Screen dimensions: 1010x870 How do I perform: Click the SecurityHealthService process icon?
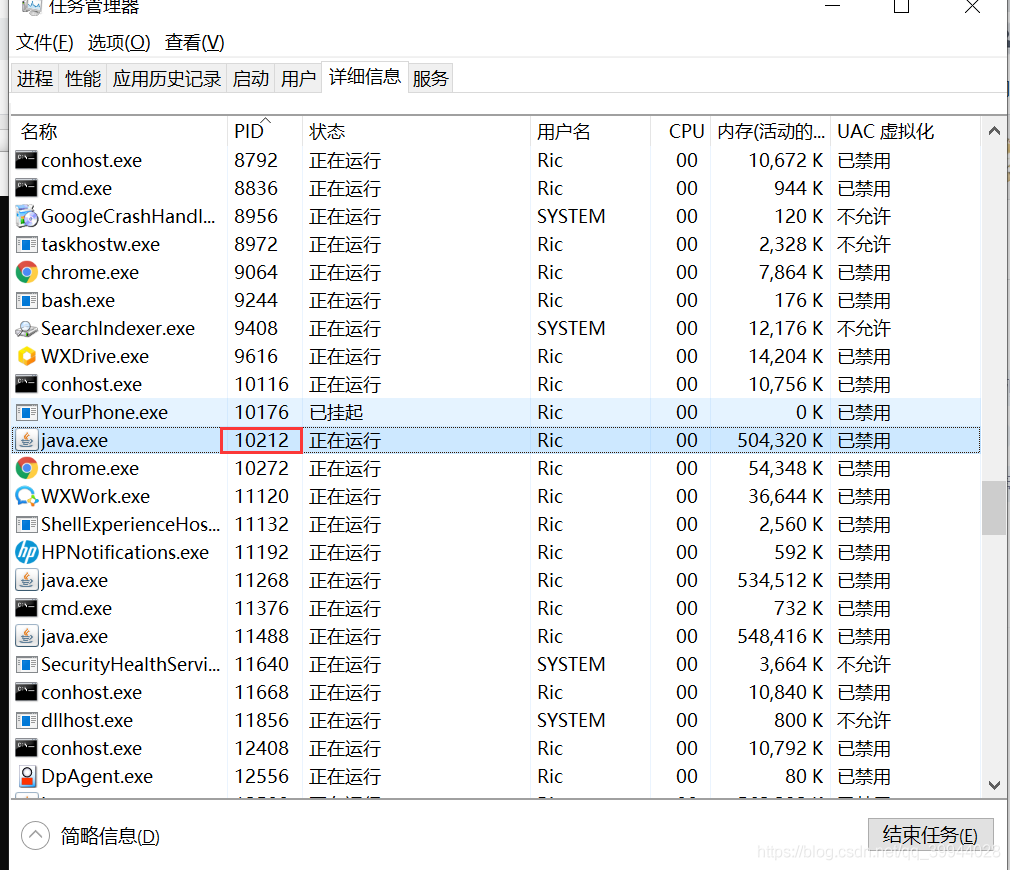[x=26, y=665]
